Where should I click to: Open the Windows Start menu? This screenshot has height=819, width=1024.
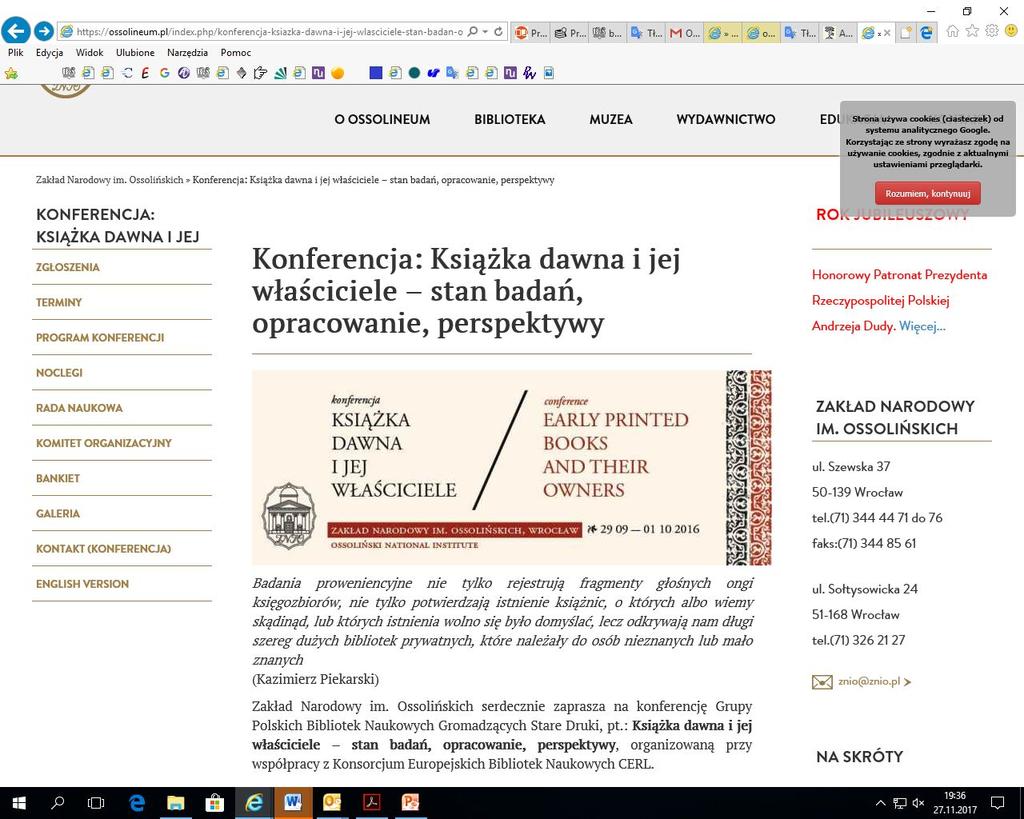(18, 803)
